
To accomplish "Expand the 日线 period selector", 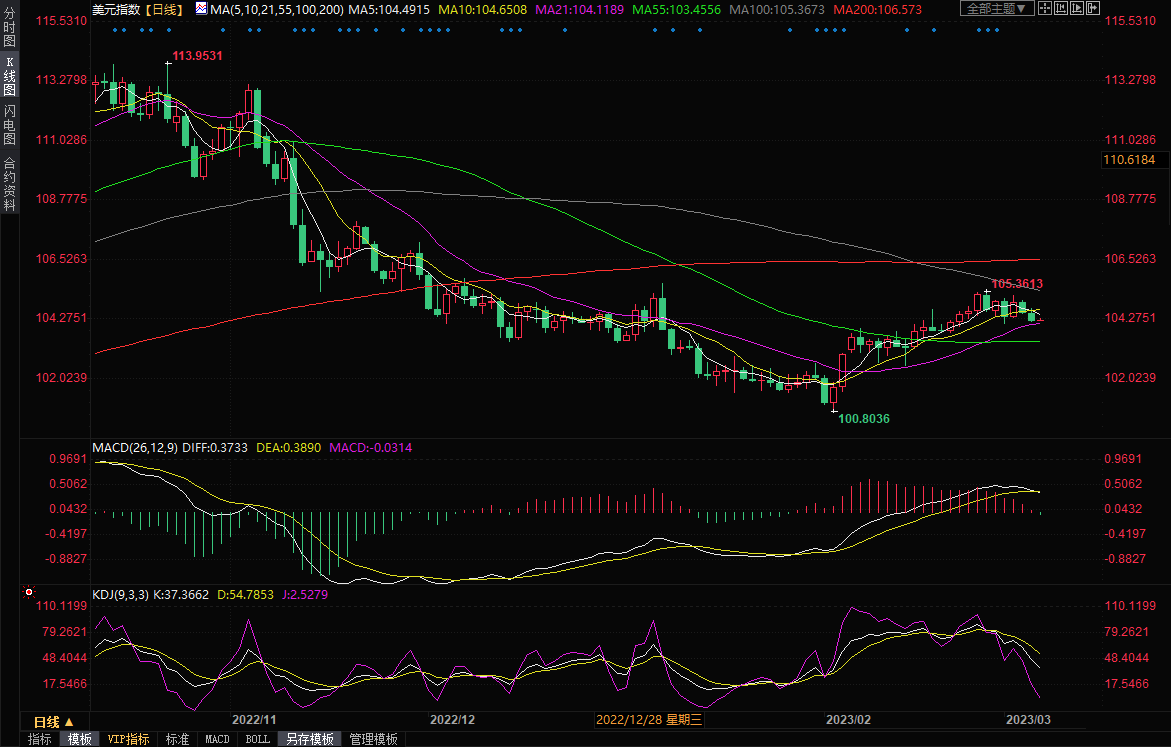I will pos(53,721).
